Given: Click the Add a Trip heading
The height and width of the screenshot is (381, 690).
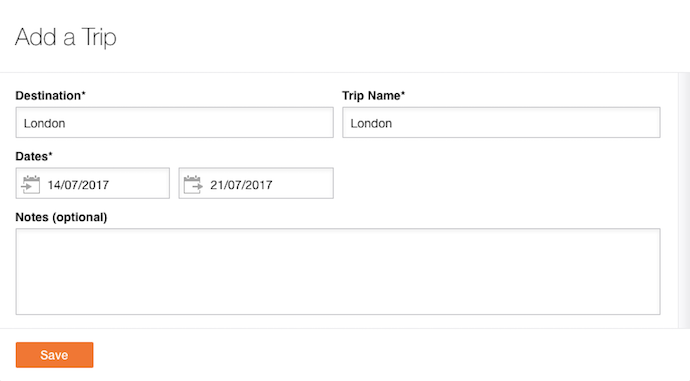Looking at the screenshot, I should 66,37.
